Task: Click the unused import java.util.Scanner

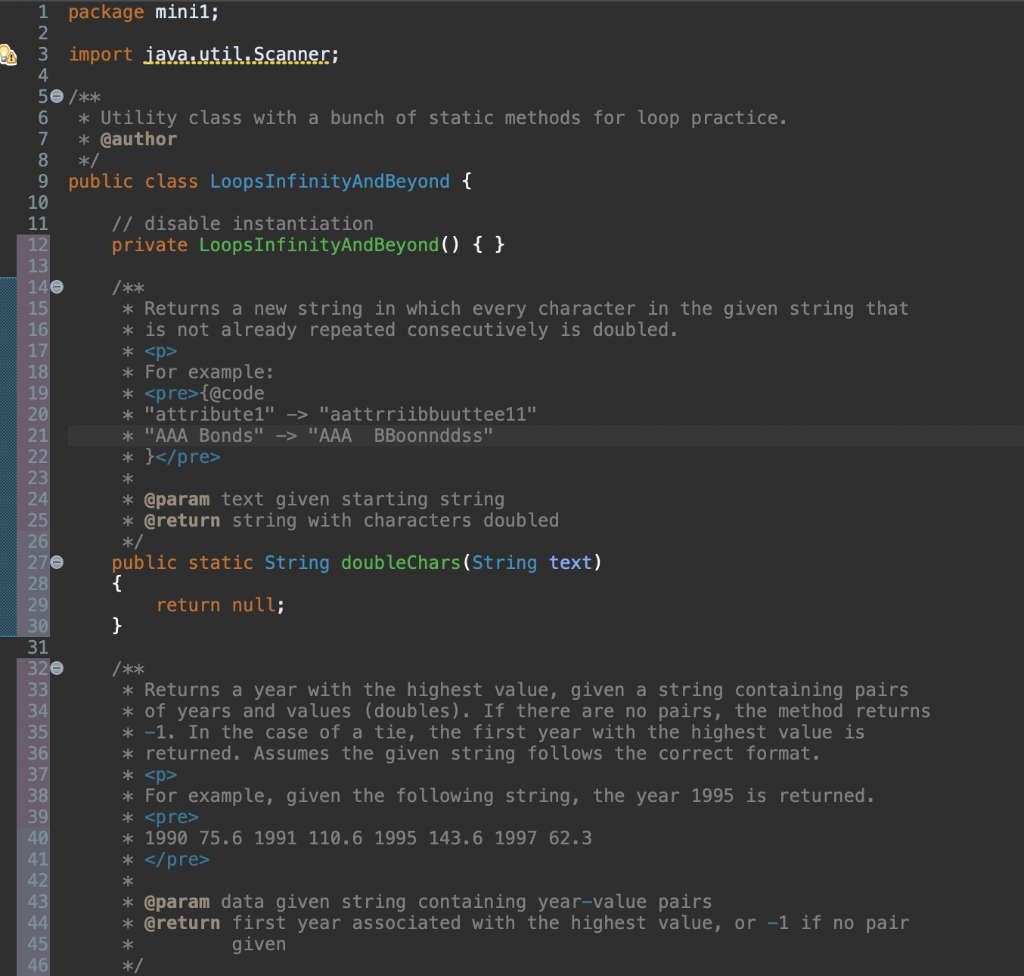Action: (237, 54)
